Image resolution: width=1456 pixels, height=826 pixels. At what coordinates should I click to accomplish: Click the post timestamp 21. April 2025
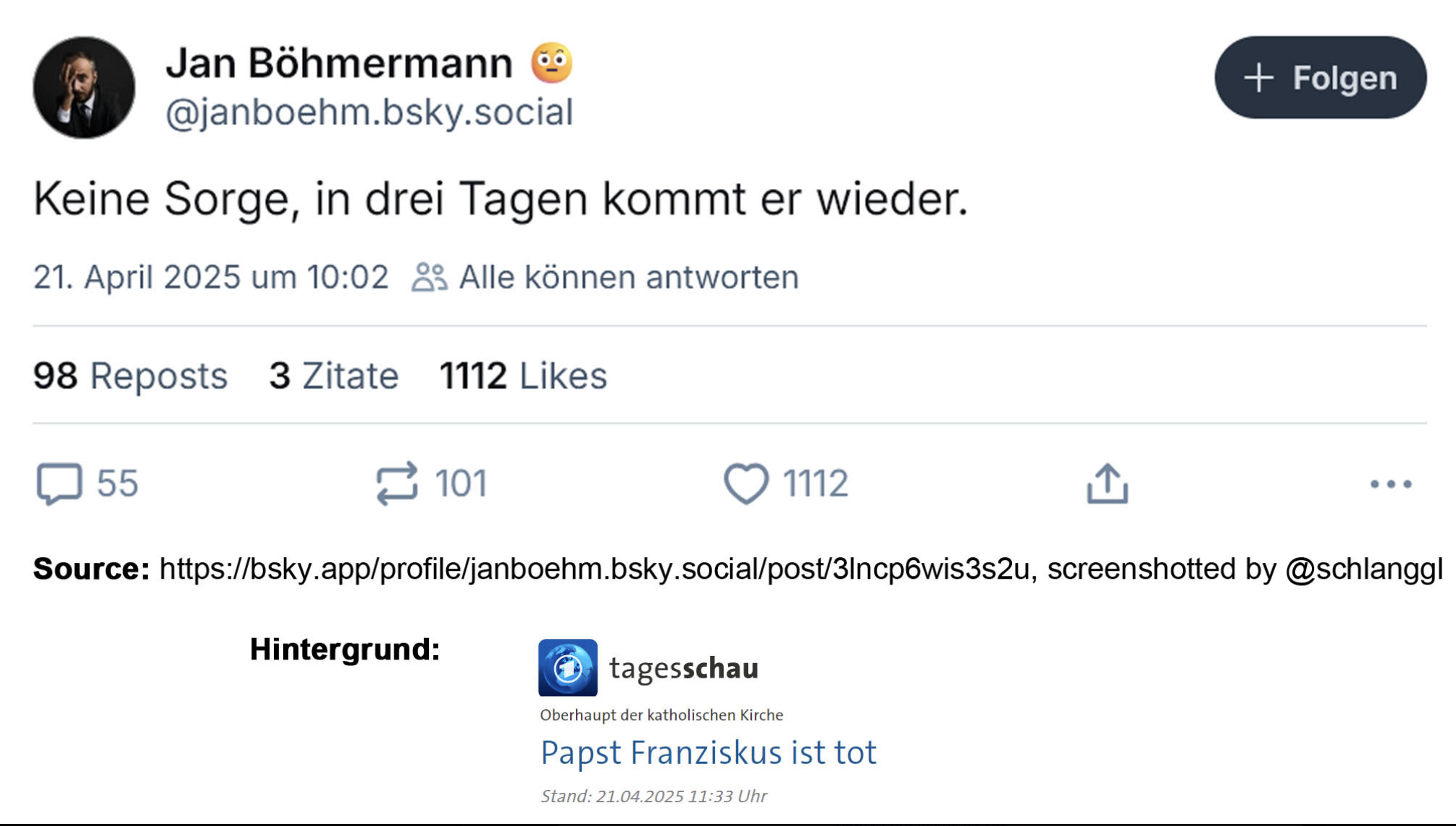210,277
